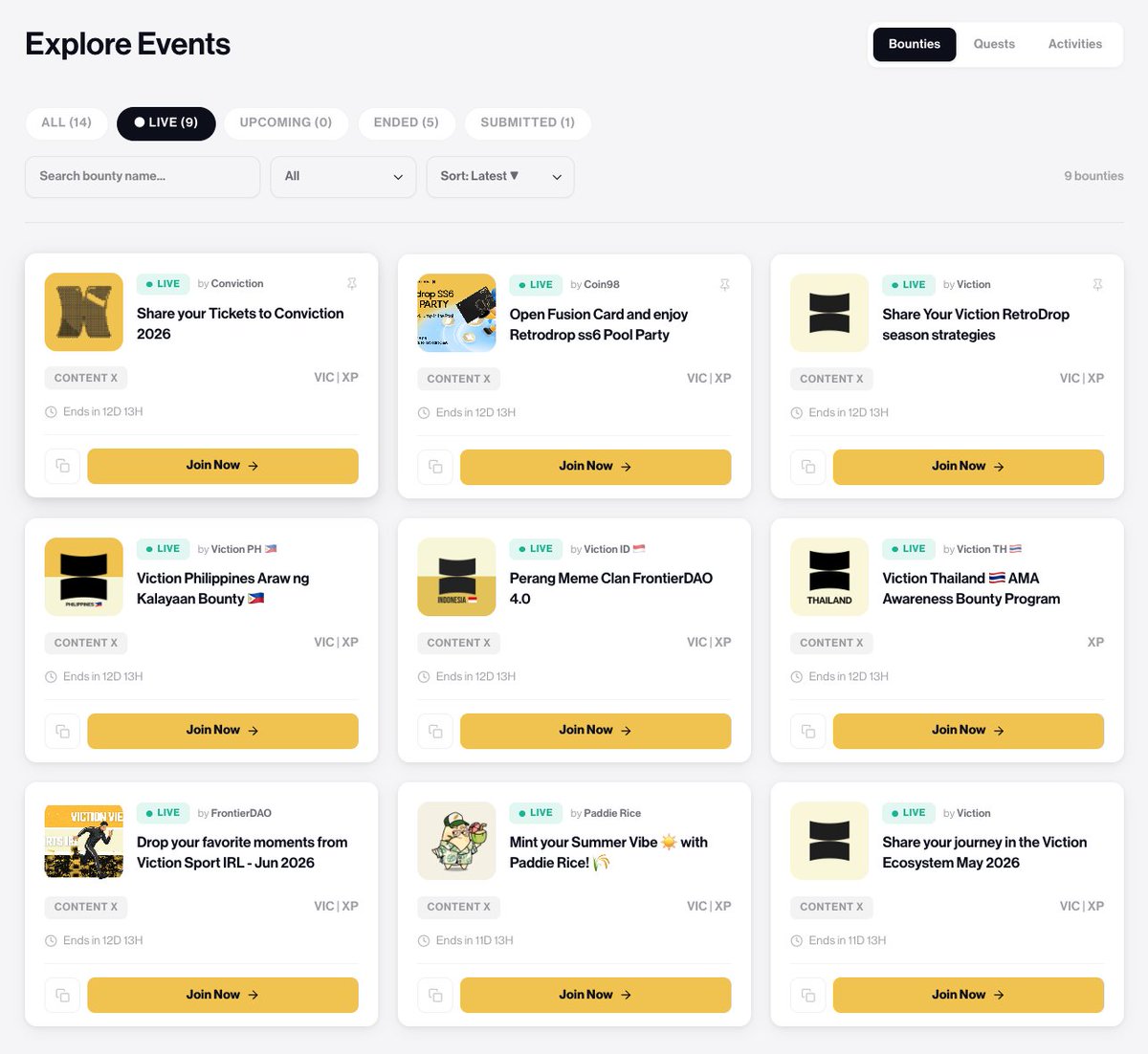Viewport: 1148px width, 1054px height.
Task: Join Now on Perang Meme Clan bounty
Action: pyautogui.click(x=596, y=731)
